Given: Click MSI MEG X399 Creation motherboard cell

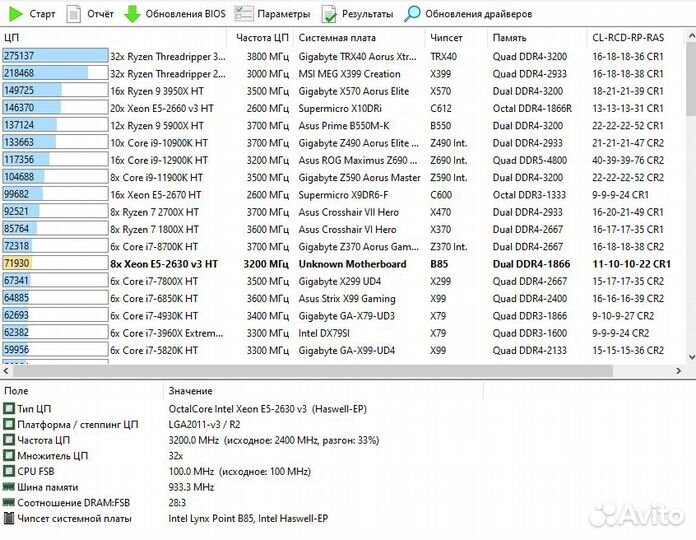Looking at the screenshot, I should 349,74.
